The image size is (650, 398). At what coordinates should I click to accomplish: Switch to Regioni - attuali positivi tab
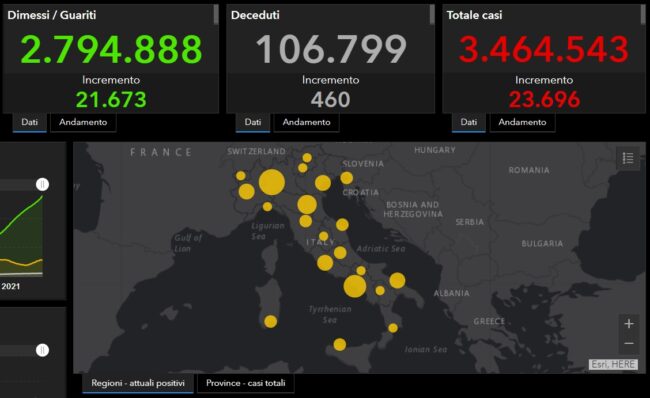tap(138, 383)
